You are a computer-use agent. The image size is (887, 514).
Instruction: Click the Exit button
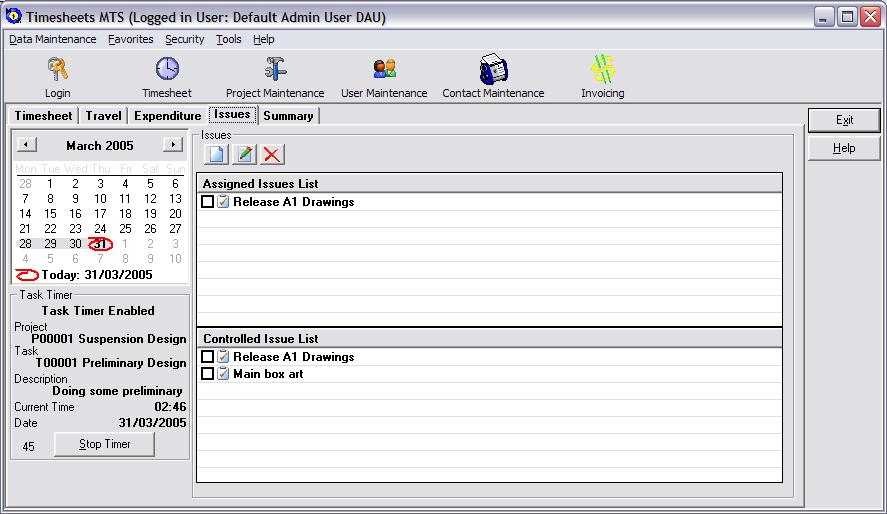point(844,120)
